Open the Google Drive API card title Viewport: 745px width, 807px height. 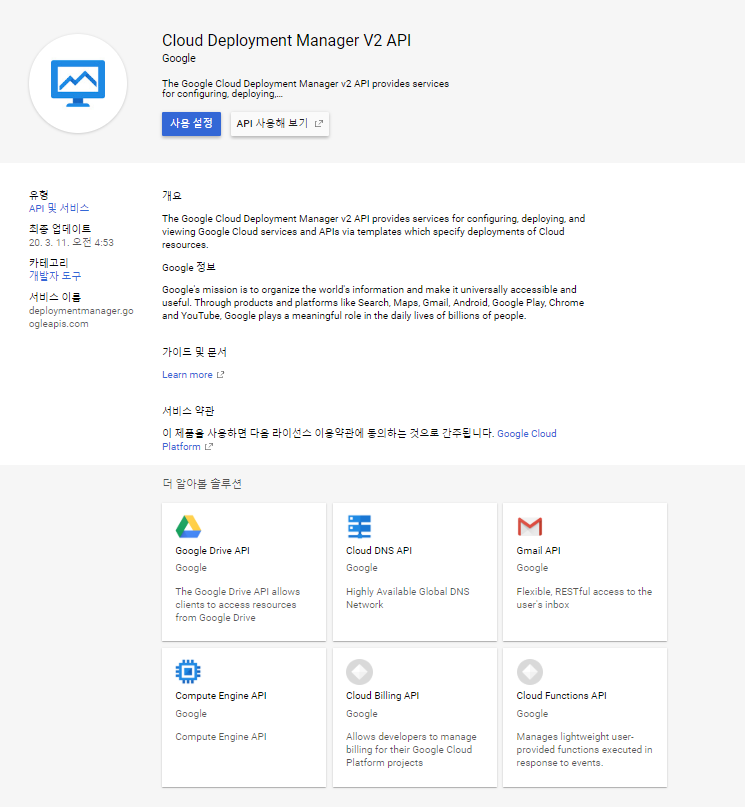coord(212,550)
